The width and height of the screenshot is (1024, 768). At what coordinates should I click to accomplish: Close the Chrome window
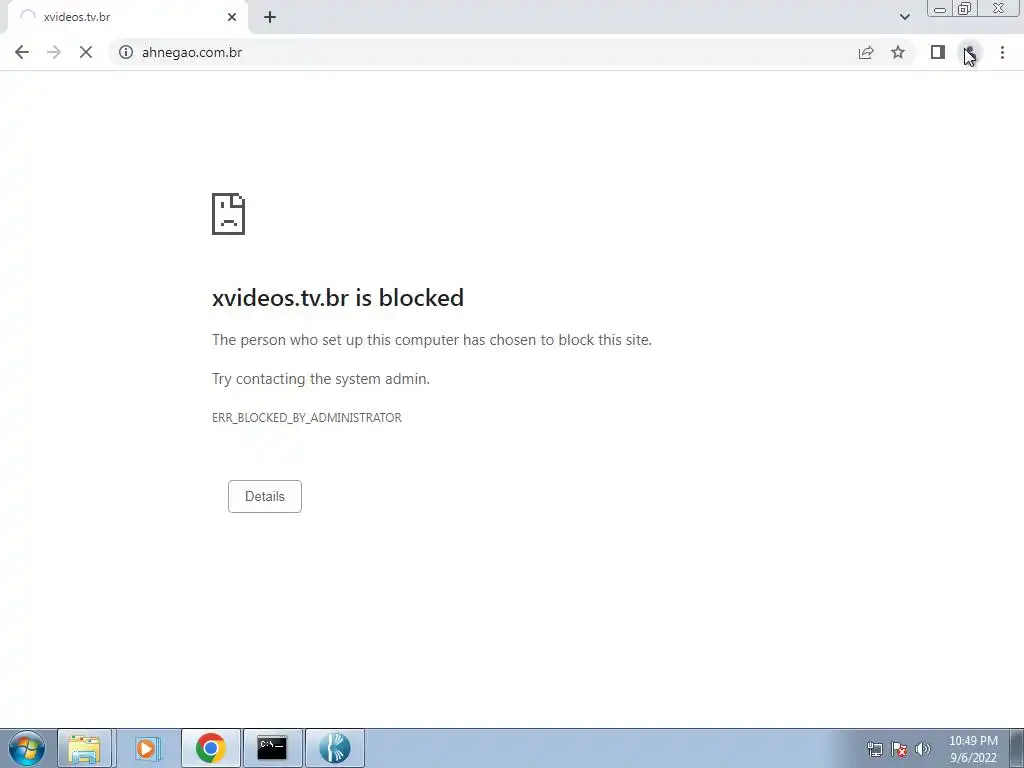coord(999,9)
